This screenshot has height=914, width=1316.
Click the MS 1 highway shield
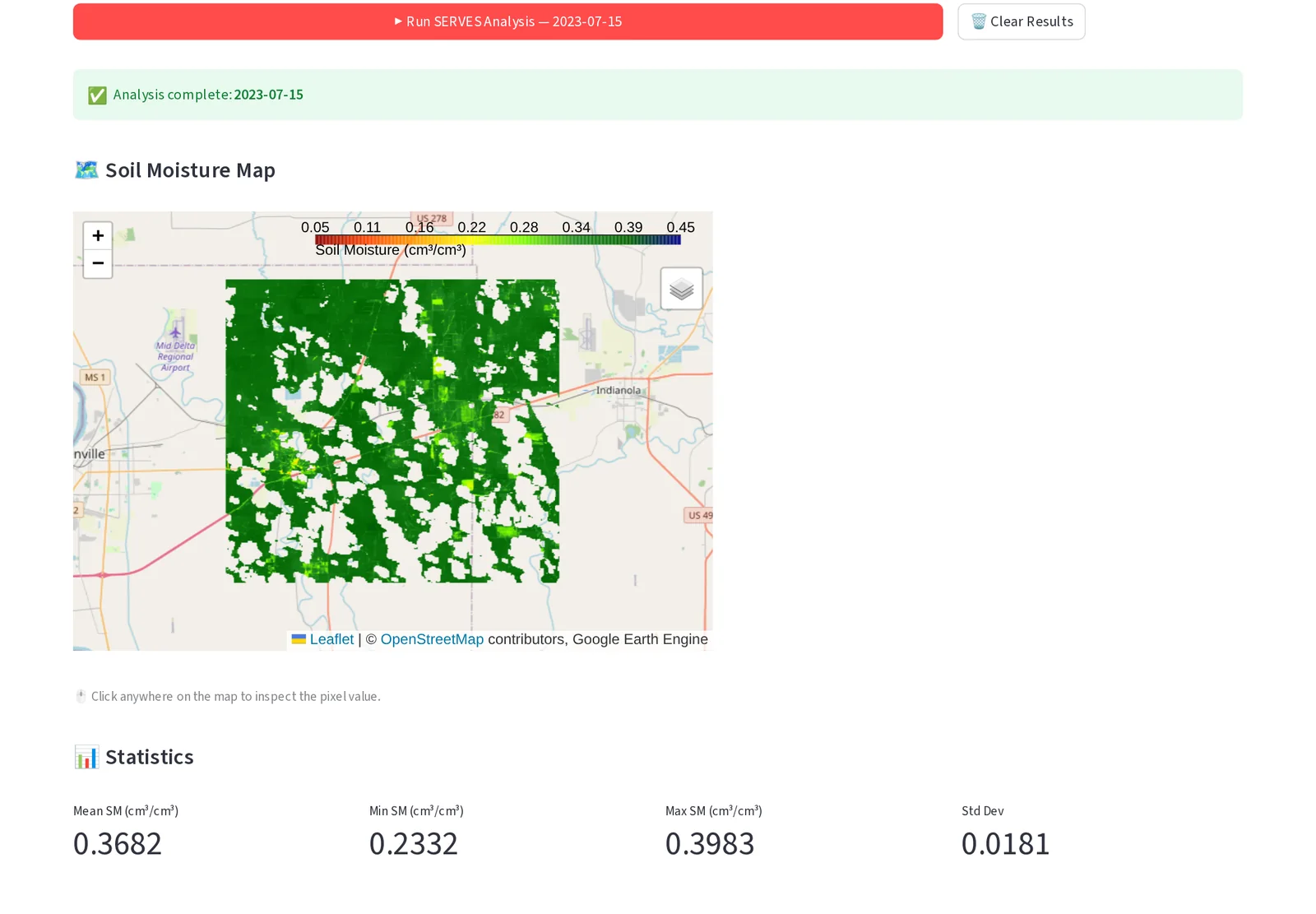95,377
